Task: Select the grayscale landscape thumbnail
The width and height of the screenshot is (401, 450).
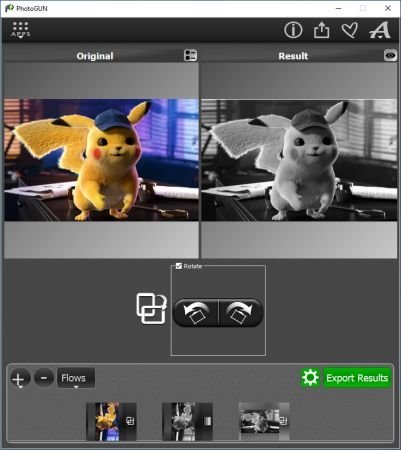Action: [x=264, y=421]
